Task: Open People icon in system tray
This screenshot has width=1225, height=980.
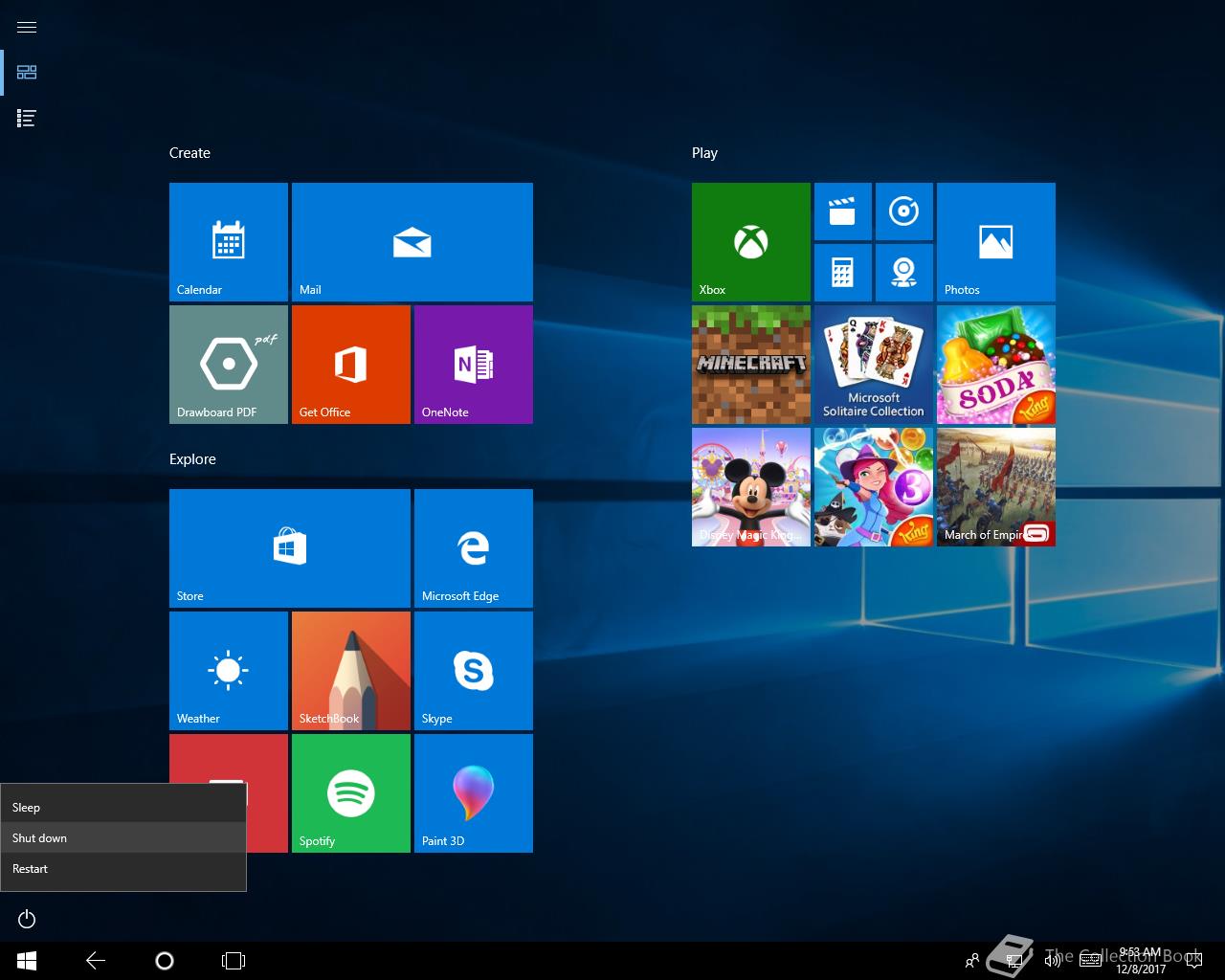Action: [972, 961]
